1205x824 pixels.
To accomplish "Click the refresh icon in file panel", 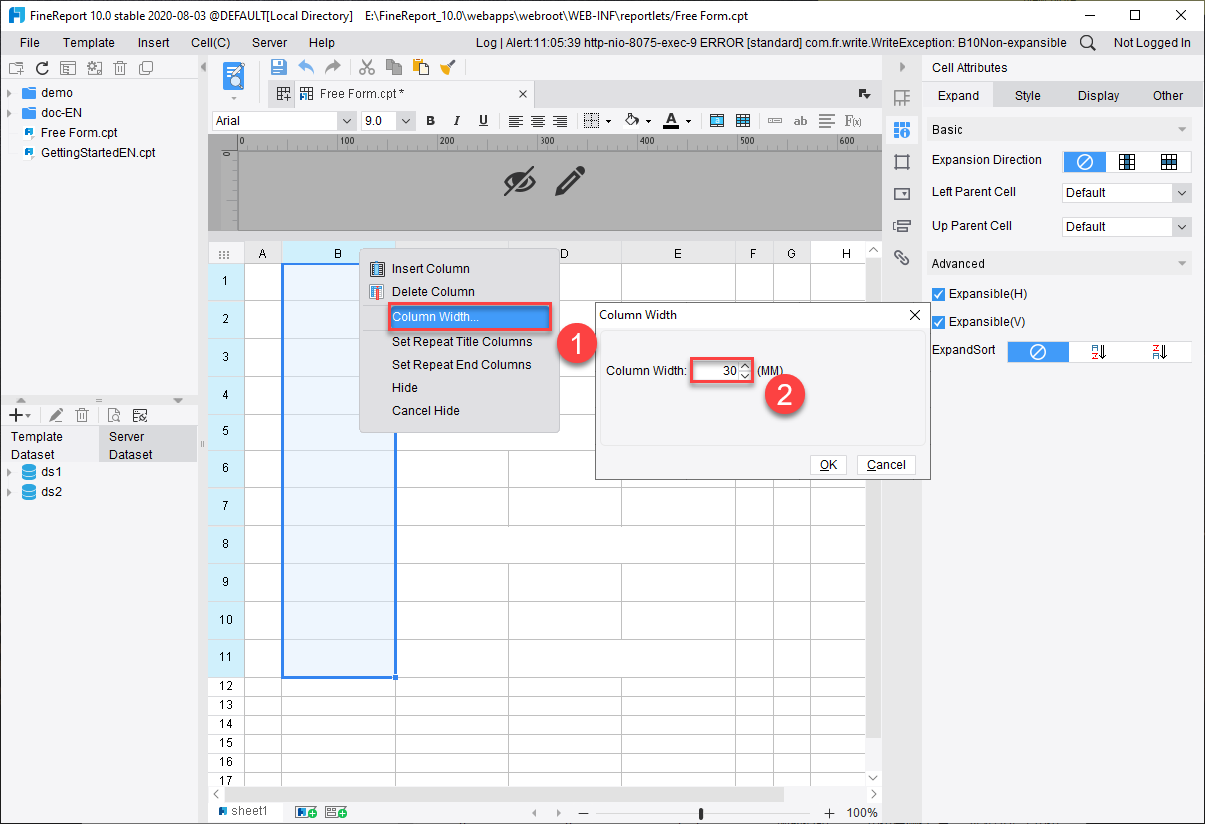I will click(x=42, y=68).
